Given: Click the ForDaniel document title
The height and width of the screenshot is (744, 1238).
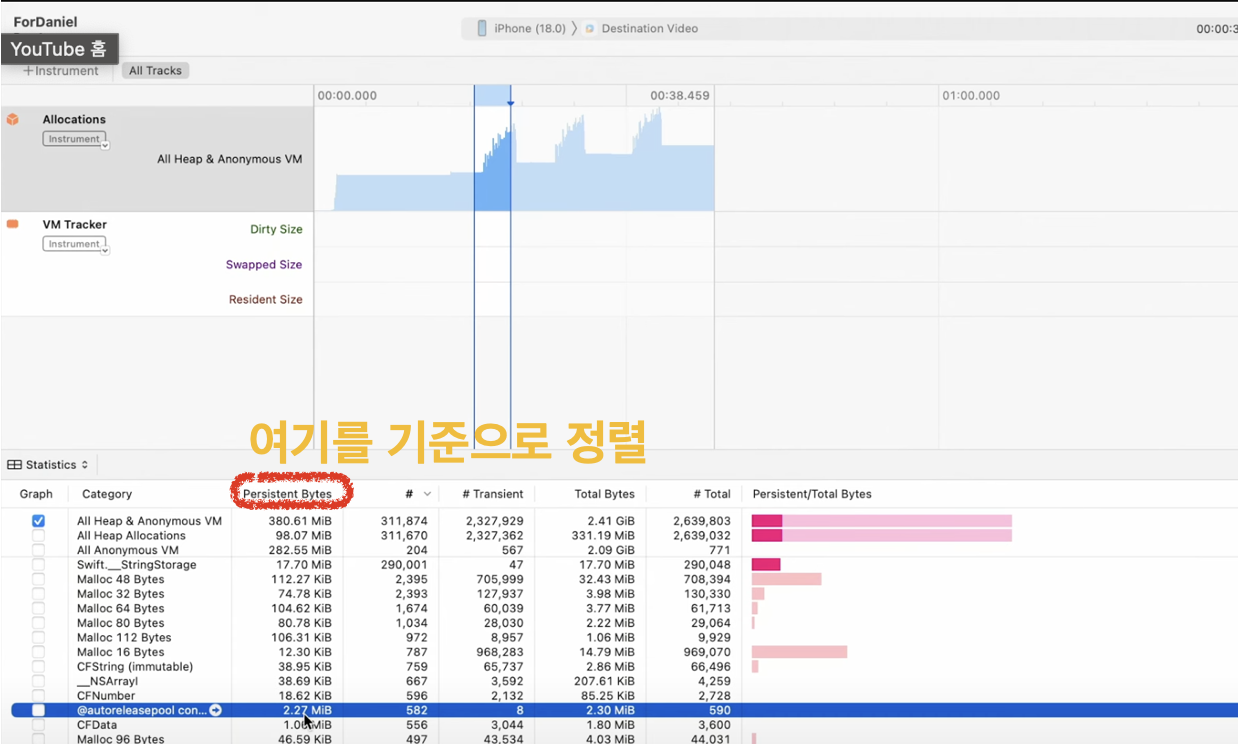Looking at the screenshot, I should click(x=45, y=22).
